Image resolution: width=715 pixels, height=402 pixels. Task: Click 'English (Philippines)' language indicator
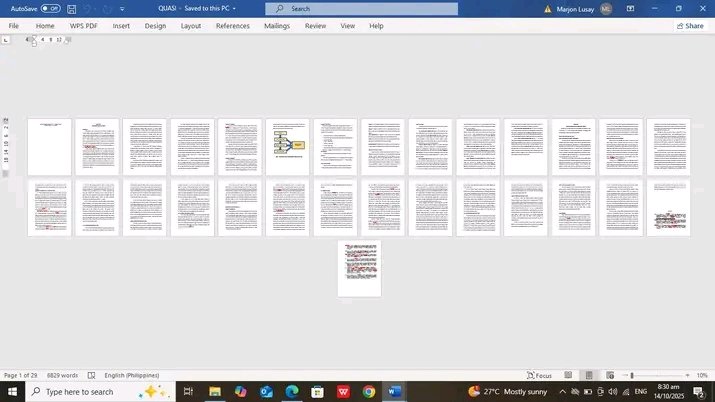(131, 375)
